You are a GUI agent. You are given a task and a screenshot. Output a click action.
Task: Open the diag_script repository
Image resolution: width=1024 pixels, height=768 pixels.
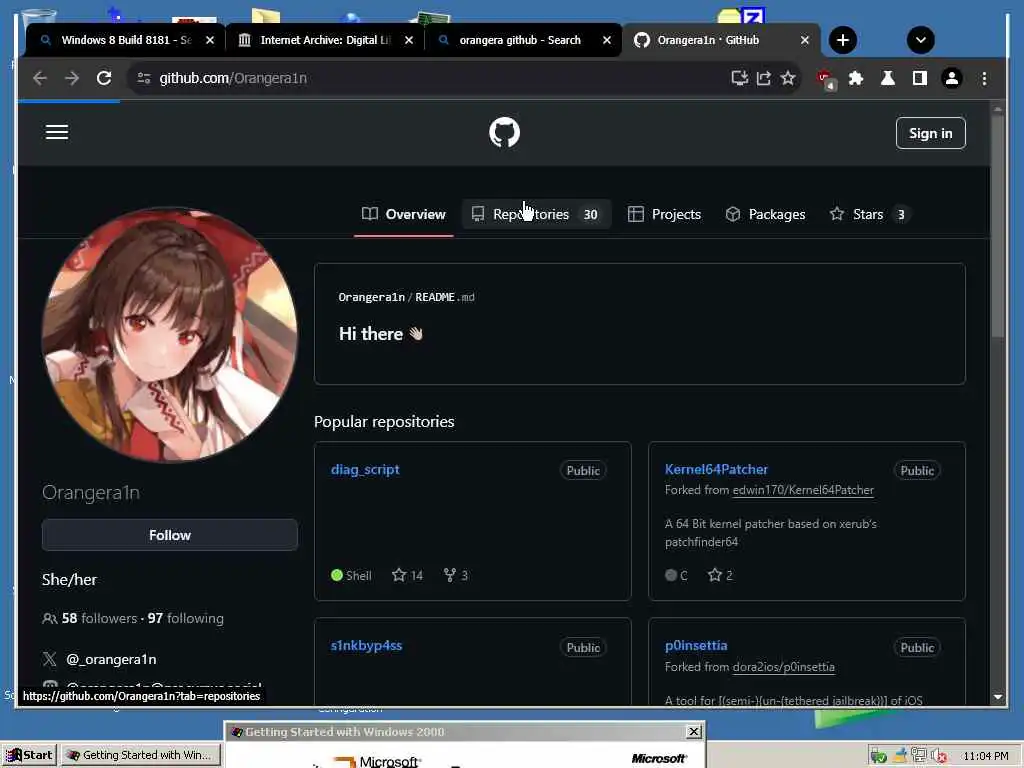point(365,470)
